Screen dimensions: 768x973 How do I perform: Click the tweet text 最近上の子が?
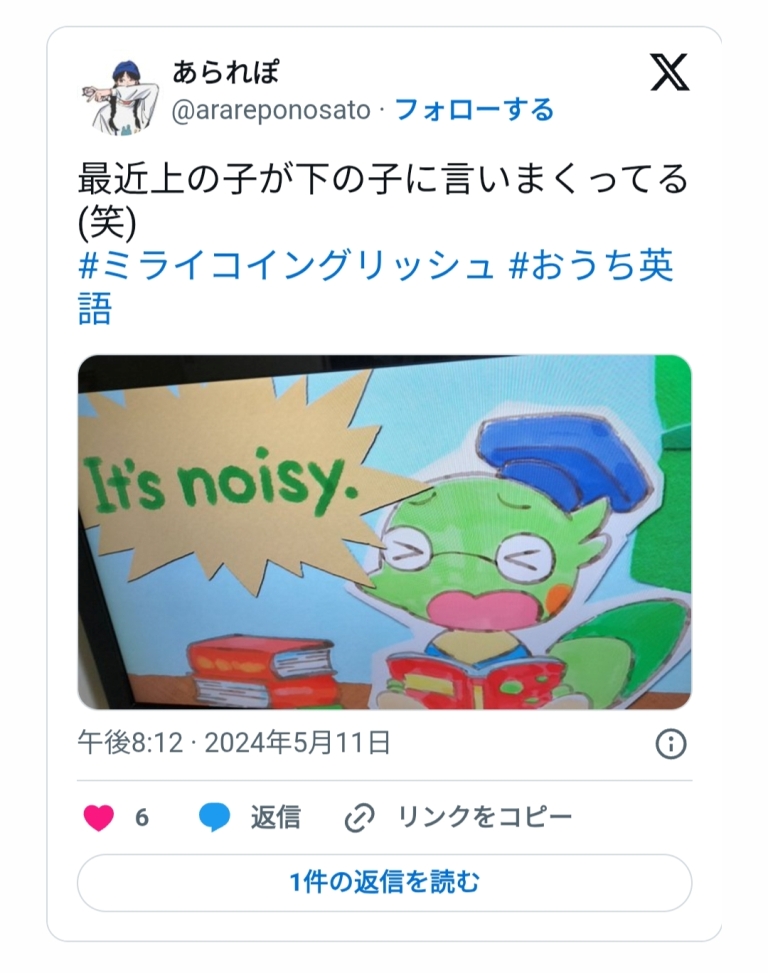pyautogui.click(x=186, y=179)
